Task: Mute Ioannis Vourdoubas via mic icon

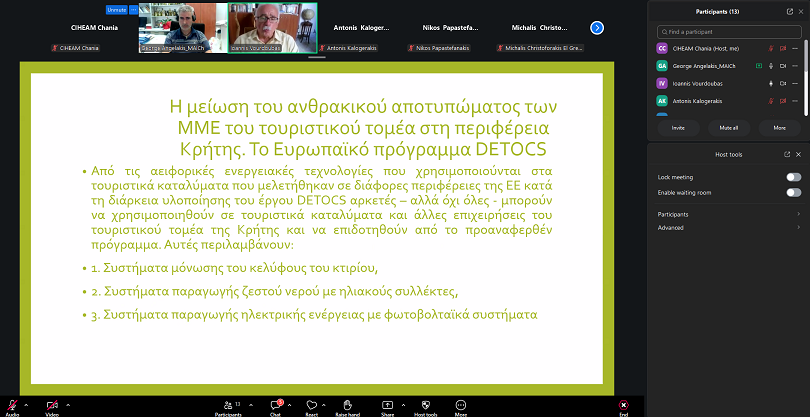Action: tap(771, 83)
